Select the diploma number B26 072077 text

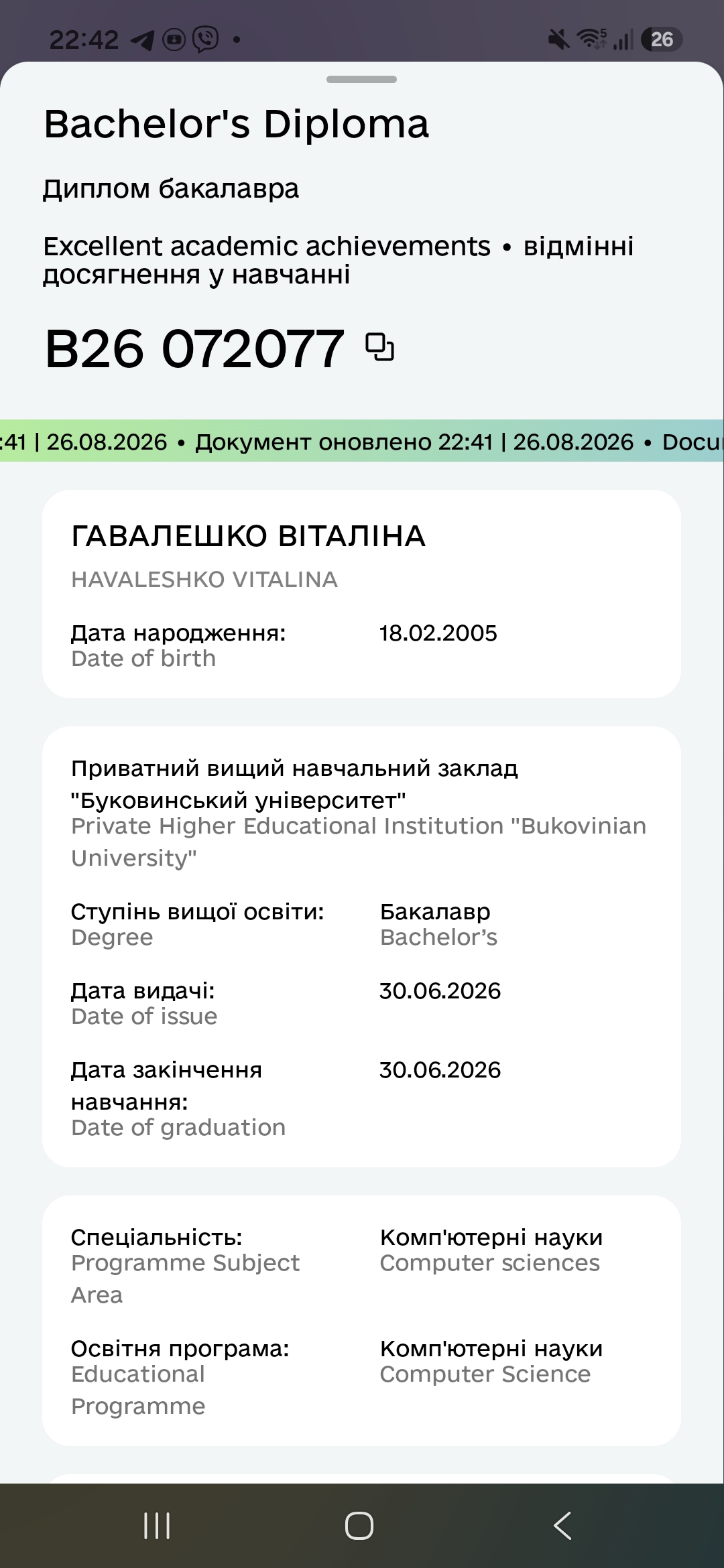click(x=194, y=348)
